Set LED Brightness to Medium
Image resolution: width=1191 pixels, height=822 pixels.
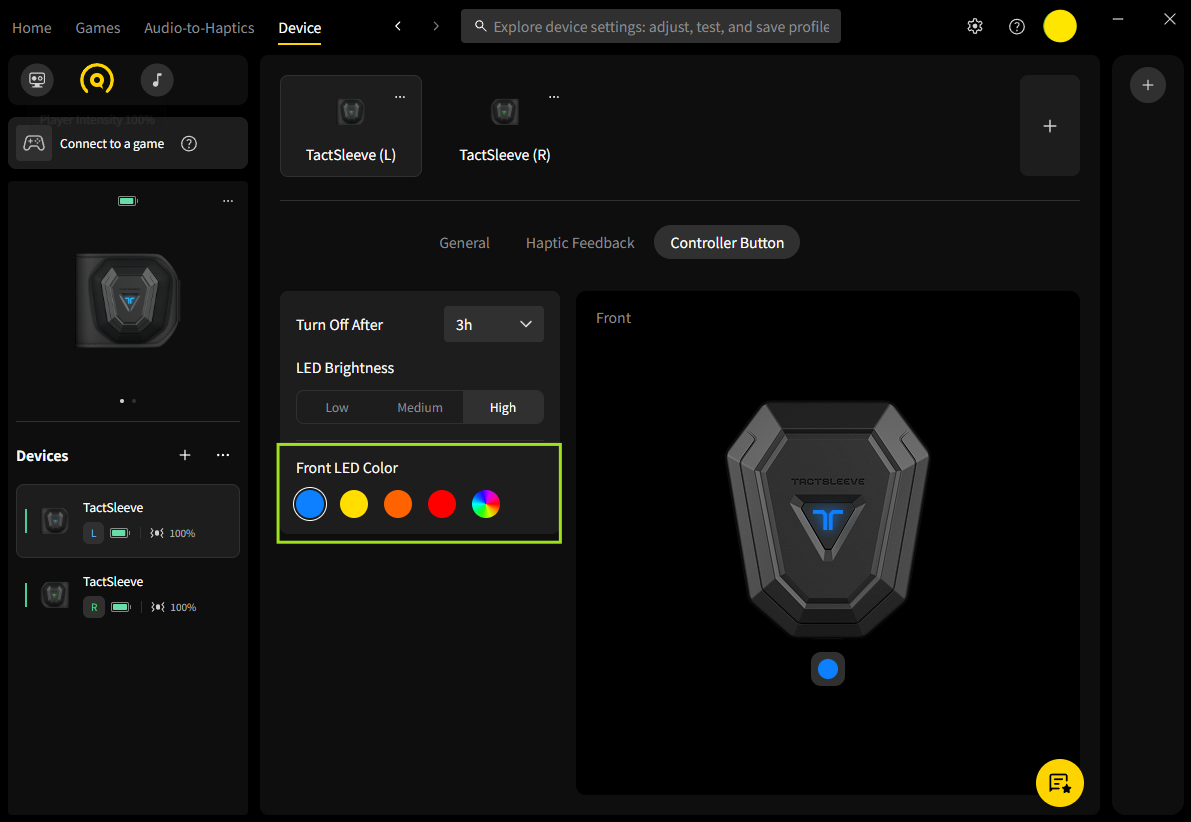pos(419,407)
